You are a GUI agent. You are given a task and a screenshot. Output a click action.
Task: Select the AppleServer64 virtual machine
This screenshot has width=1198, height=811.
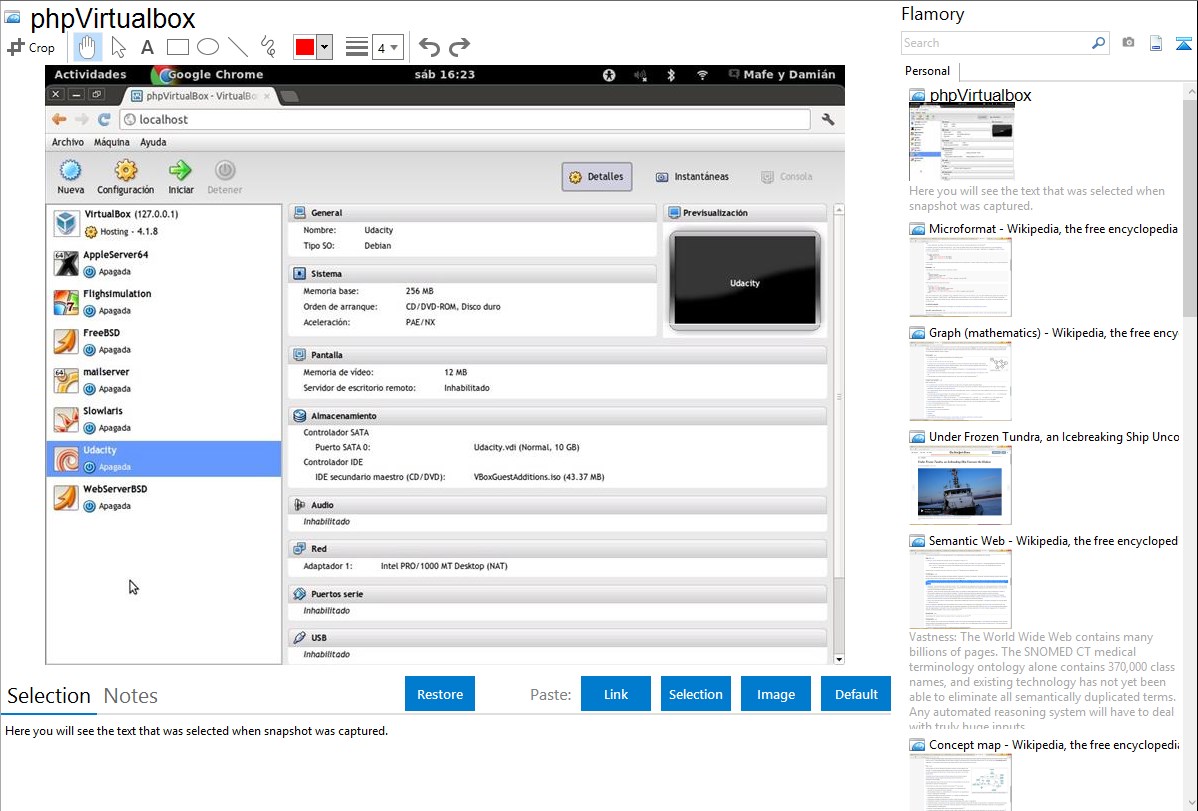(164, 263)
